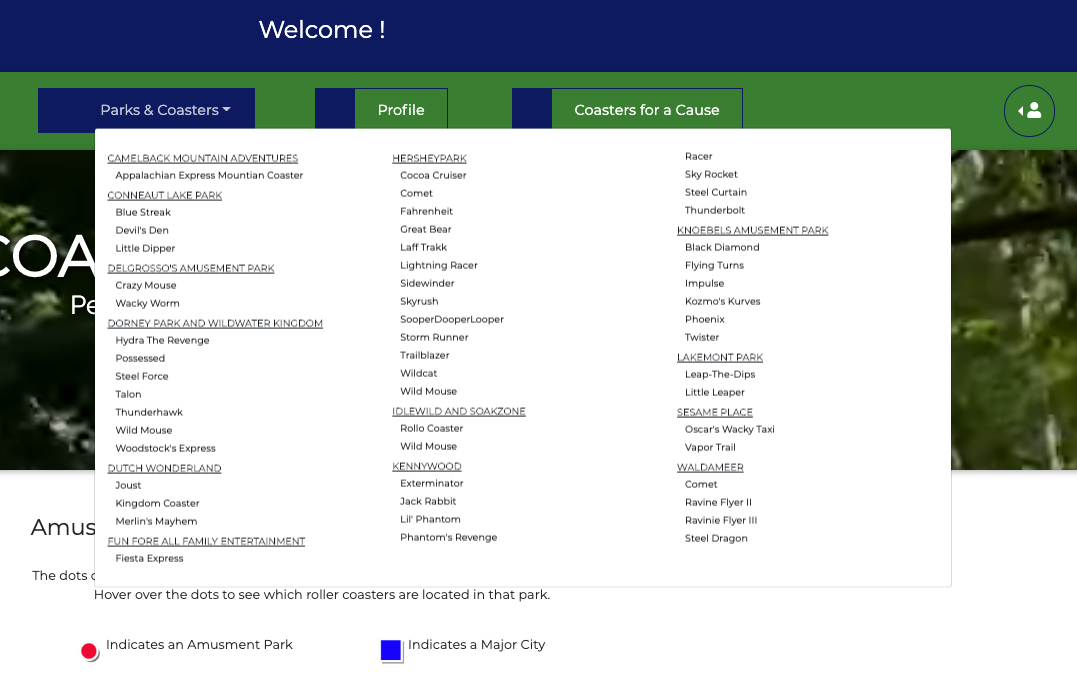Image resolution: width=1077 pixels, height=688 pixels.
Task: Select Steel Dragon coaster
Action: (x=716, y=538)
